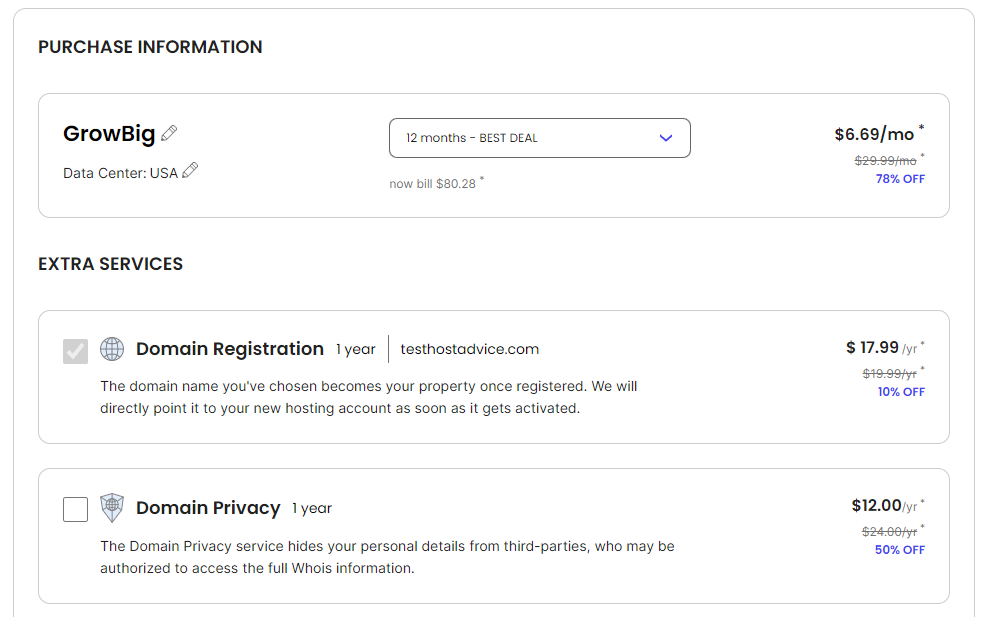The image size is (993, 617).
Task: Click the crossed-out $19.99/yr price
Action: [x=889, y=374]
